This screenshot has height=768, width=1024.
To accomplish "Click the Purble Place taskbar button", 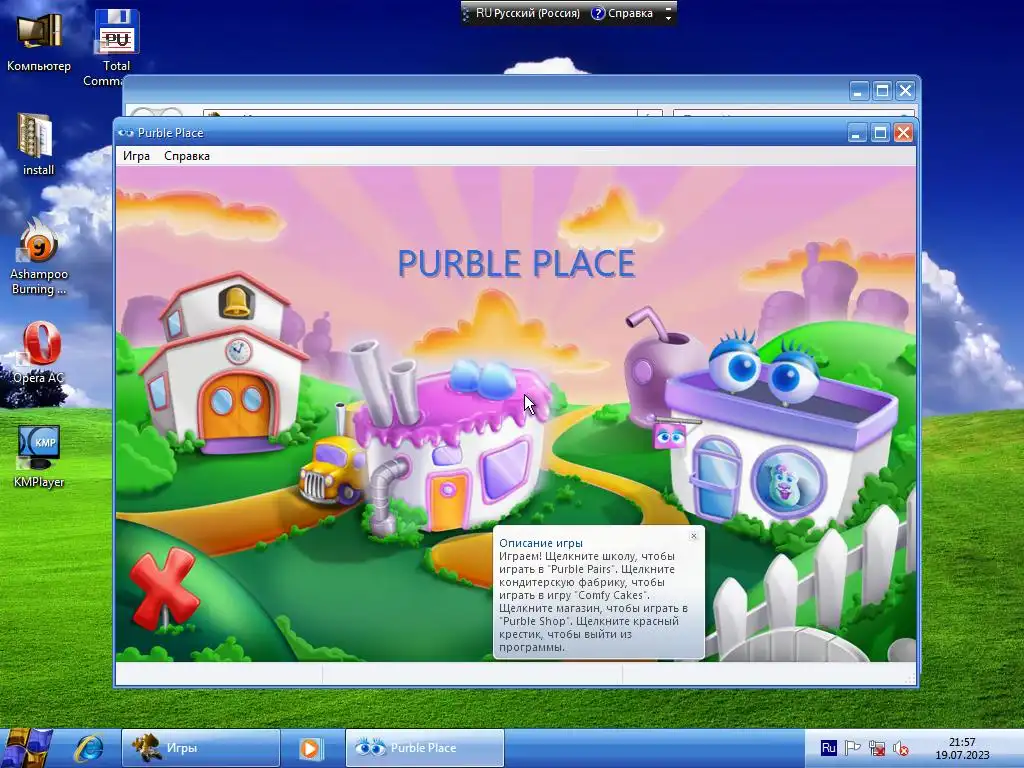I will point(424,748).
